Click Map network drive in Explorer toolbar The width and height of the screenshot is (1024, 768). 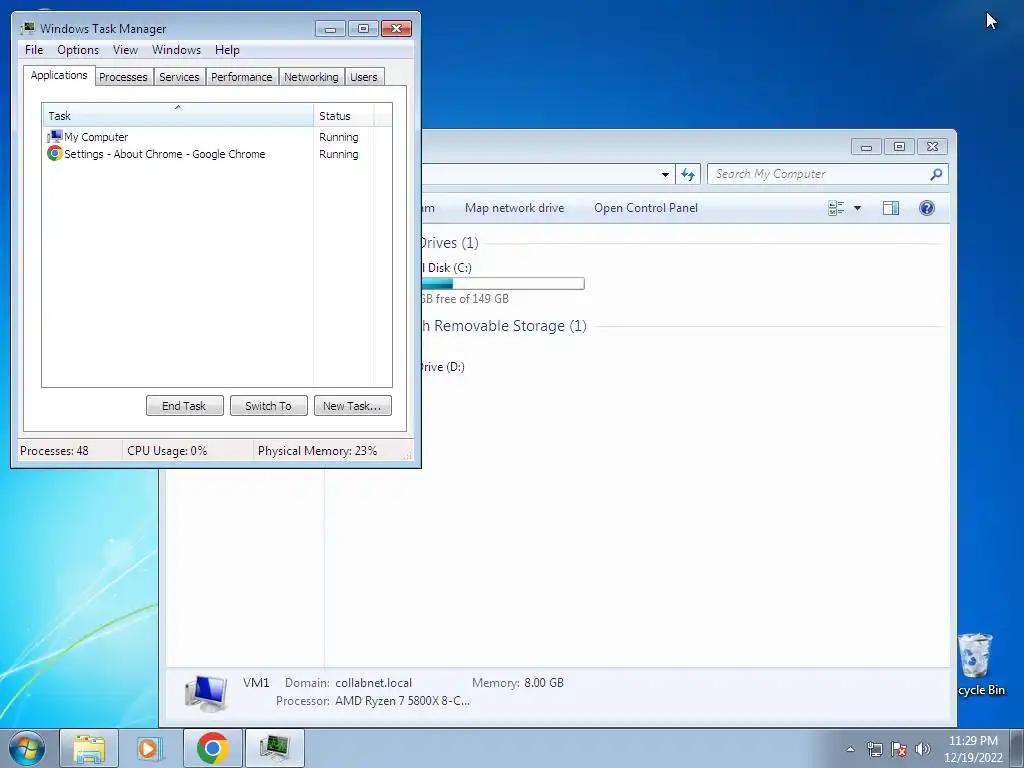point(515,208)
